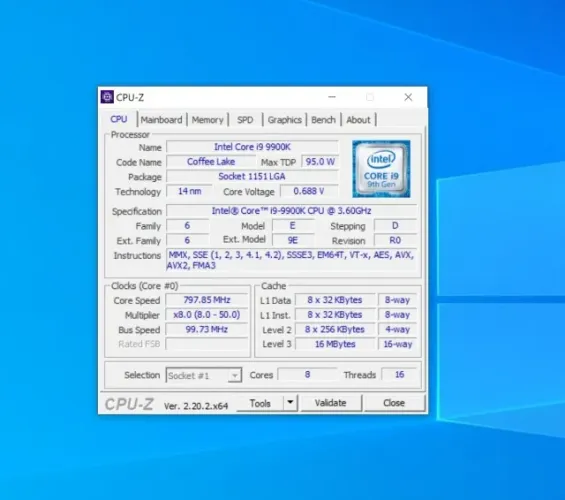Click the CPU-Z app icon in title bar
The width and height of the screenshot is (565, 500).
[x=107, y=97]
